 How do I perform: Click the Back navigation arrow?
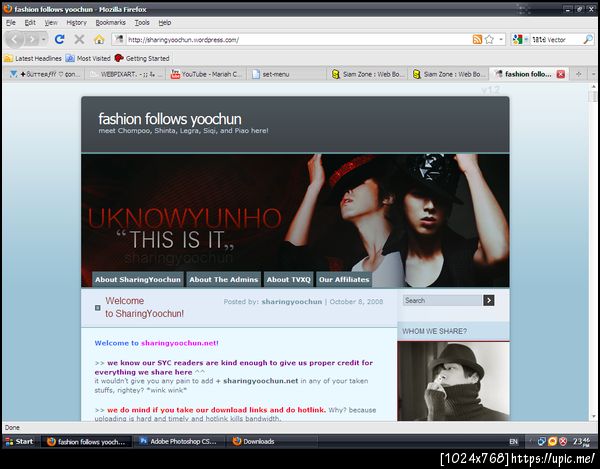point(15,39)
